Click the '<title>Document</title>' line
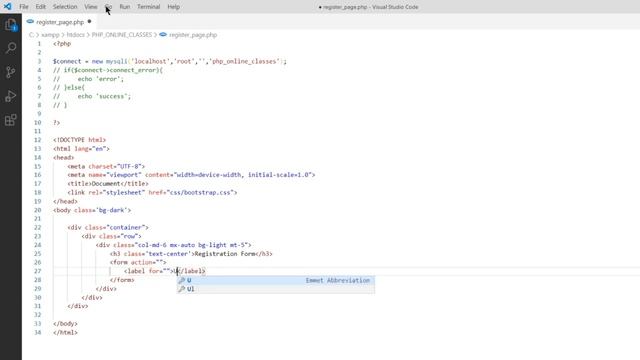640x360 pixels. coord(108,184)
